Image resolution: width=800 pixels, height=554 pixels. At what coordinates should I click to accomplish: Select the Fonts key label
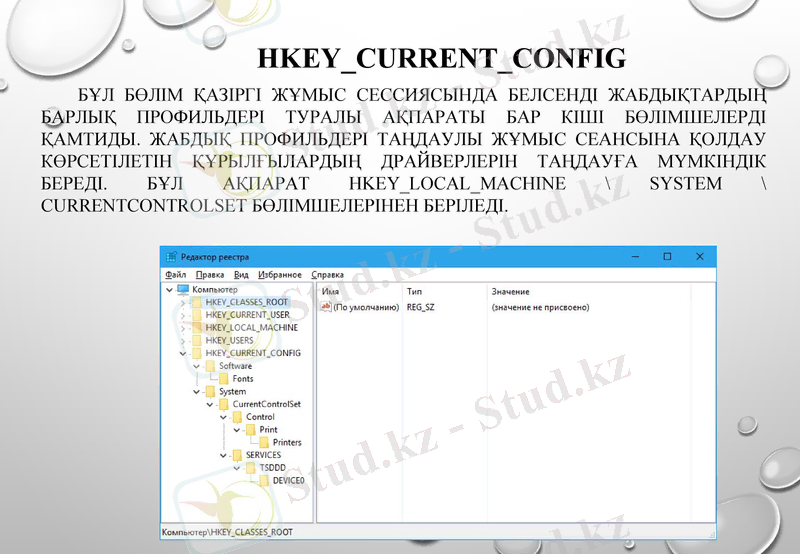(x=243, y=379)
